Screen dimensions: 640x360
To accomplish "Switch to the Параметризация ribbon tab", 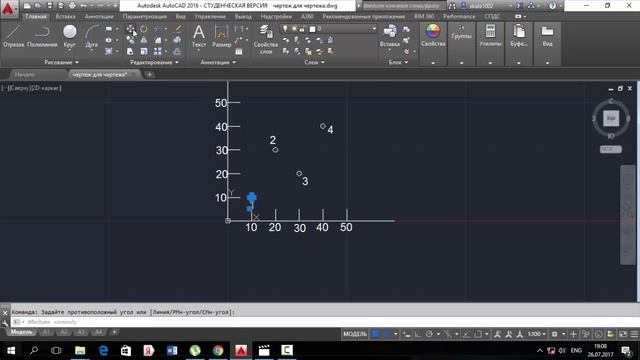I will [x=144, y=17].
